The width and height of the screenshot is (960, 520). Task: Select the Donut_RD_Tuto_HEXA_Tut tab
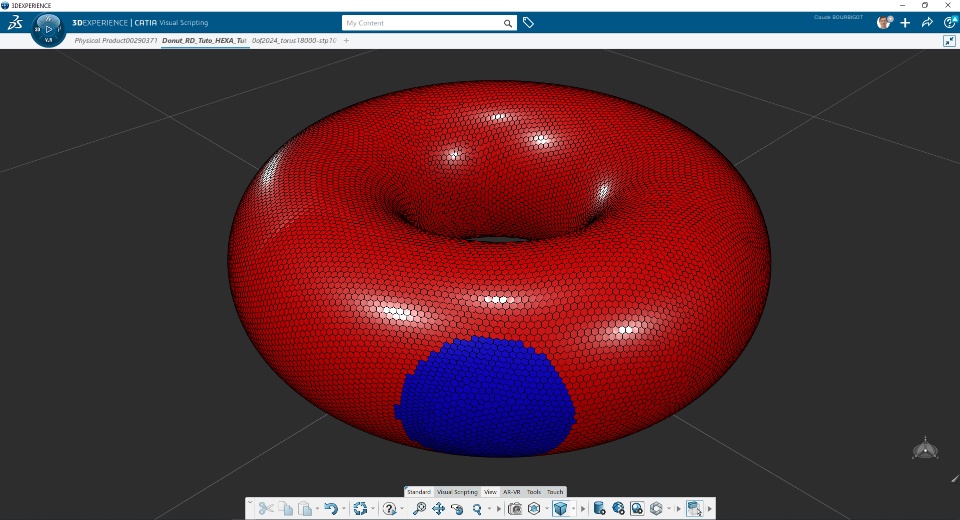(x=204, y=40)
